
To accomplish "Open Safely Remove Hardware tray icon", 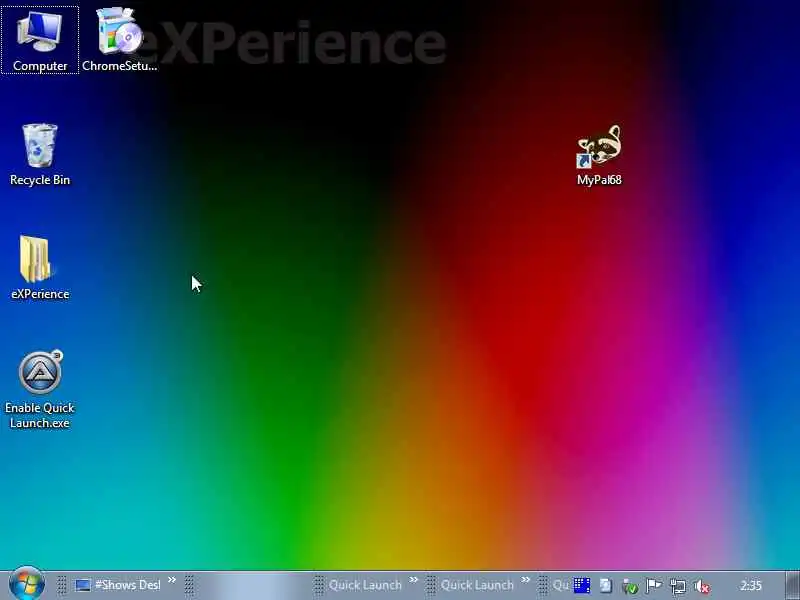I will 630,586.
